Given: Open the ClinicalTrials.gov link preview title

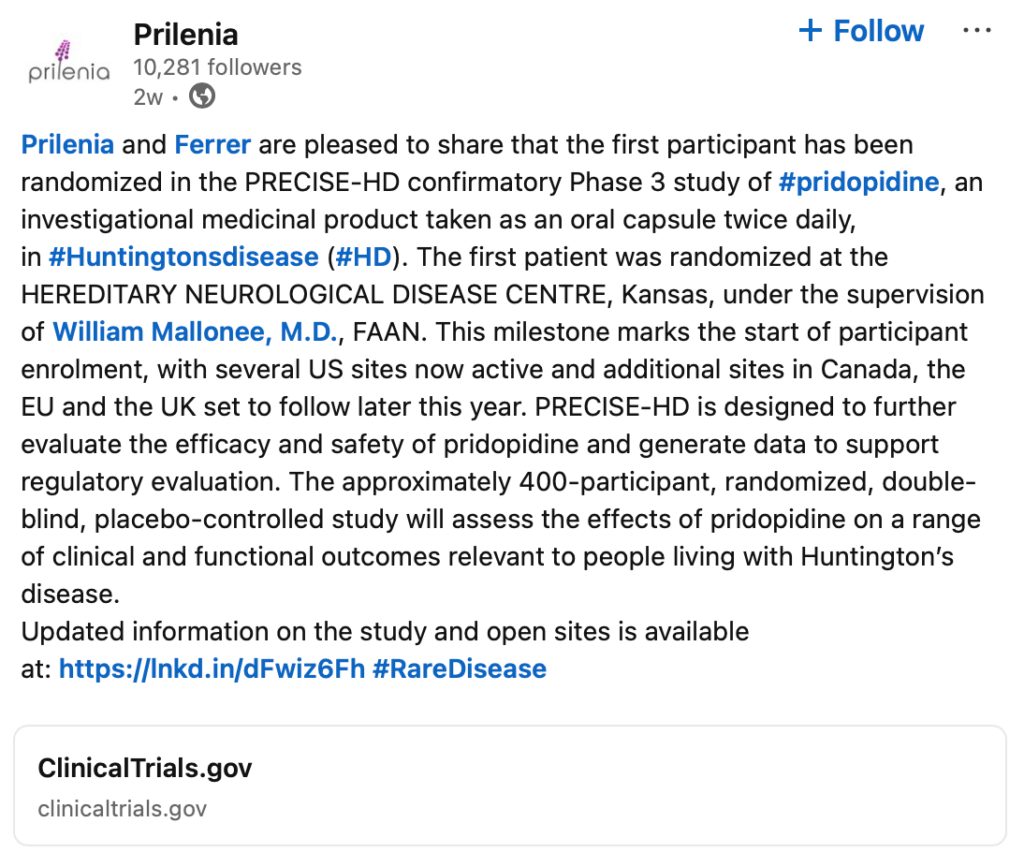Looking at the screenshot, I should pyautogui.click(x=145, y=768).
